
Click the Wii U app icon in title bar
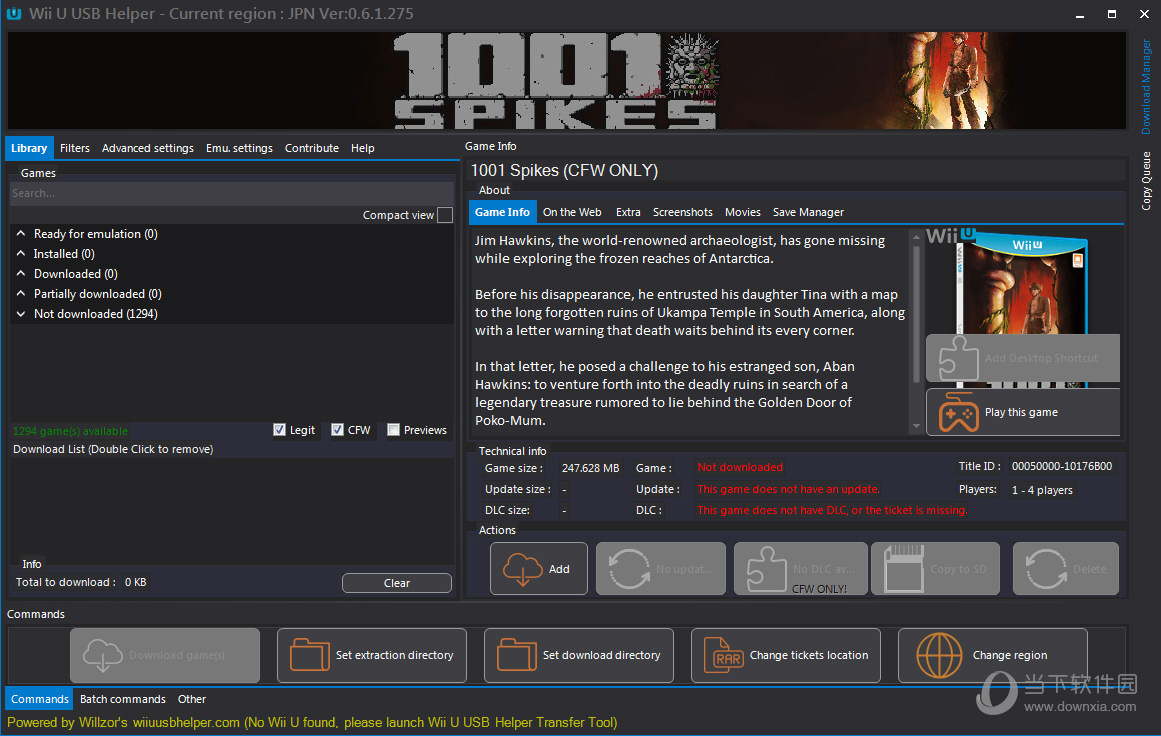13,13
